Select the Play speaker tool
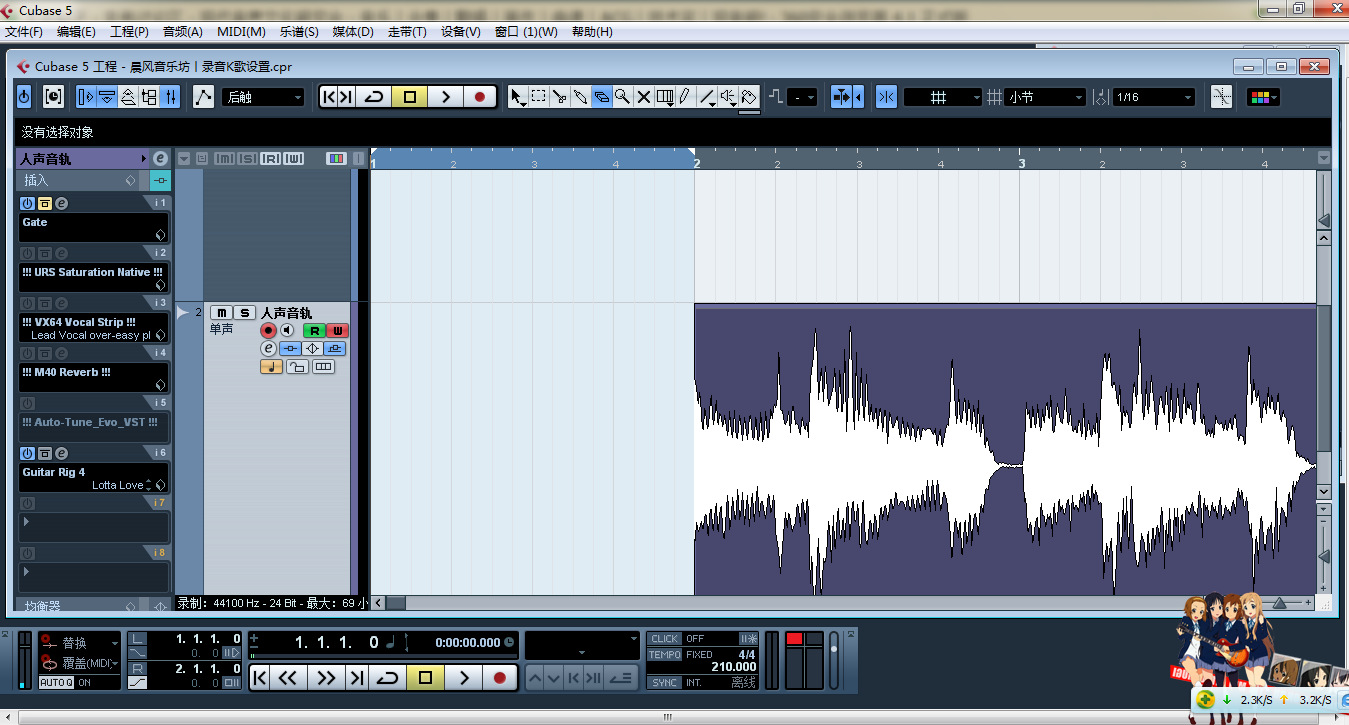This screenshot has width=1349, height=725. (x=728, y=97)
